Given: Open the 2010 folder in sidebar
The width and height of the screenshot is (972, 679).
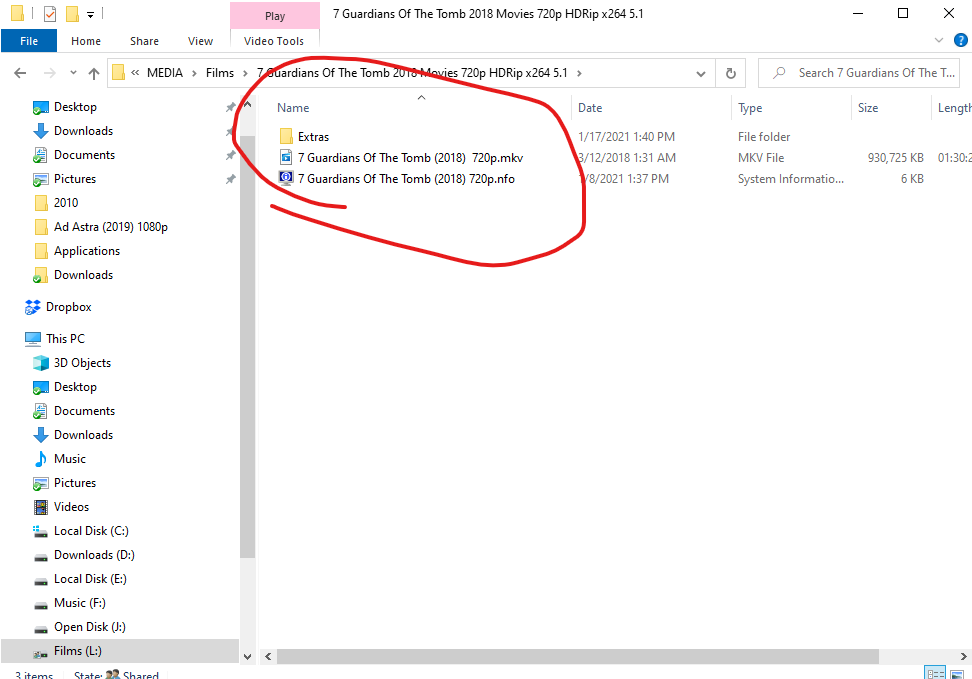Looking at the screenshot, I should coord(66,203).
